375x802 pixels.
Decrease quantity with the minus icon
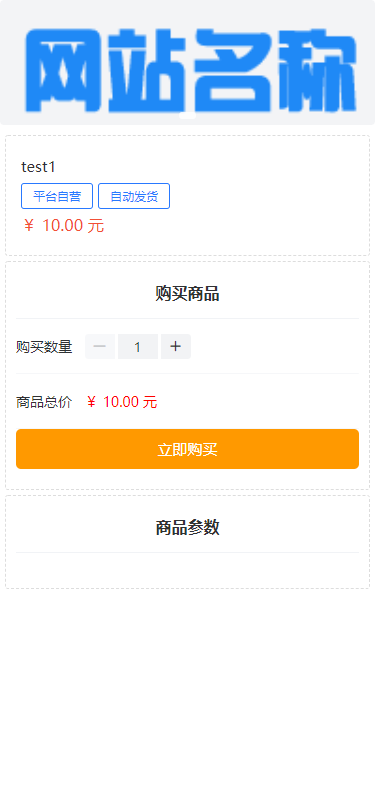100,347
